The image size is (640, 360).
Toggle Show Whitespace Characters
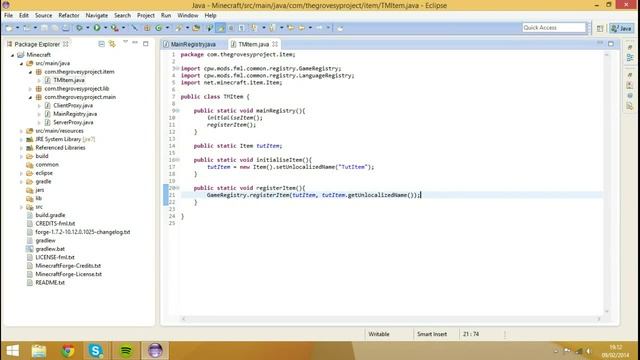click(241, 28)
